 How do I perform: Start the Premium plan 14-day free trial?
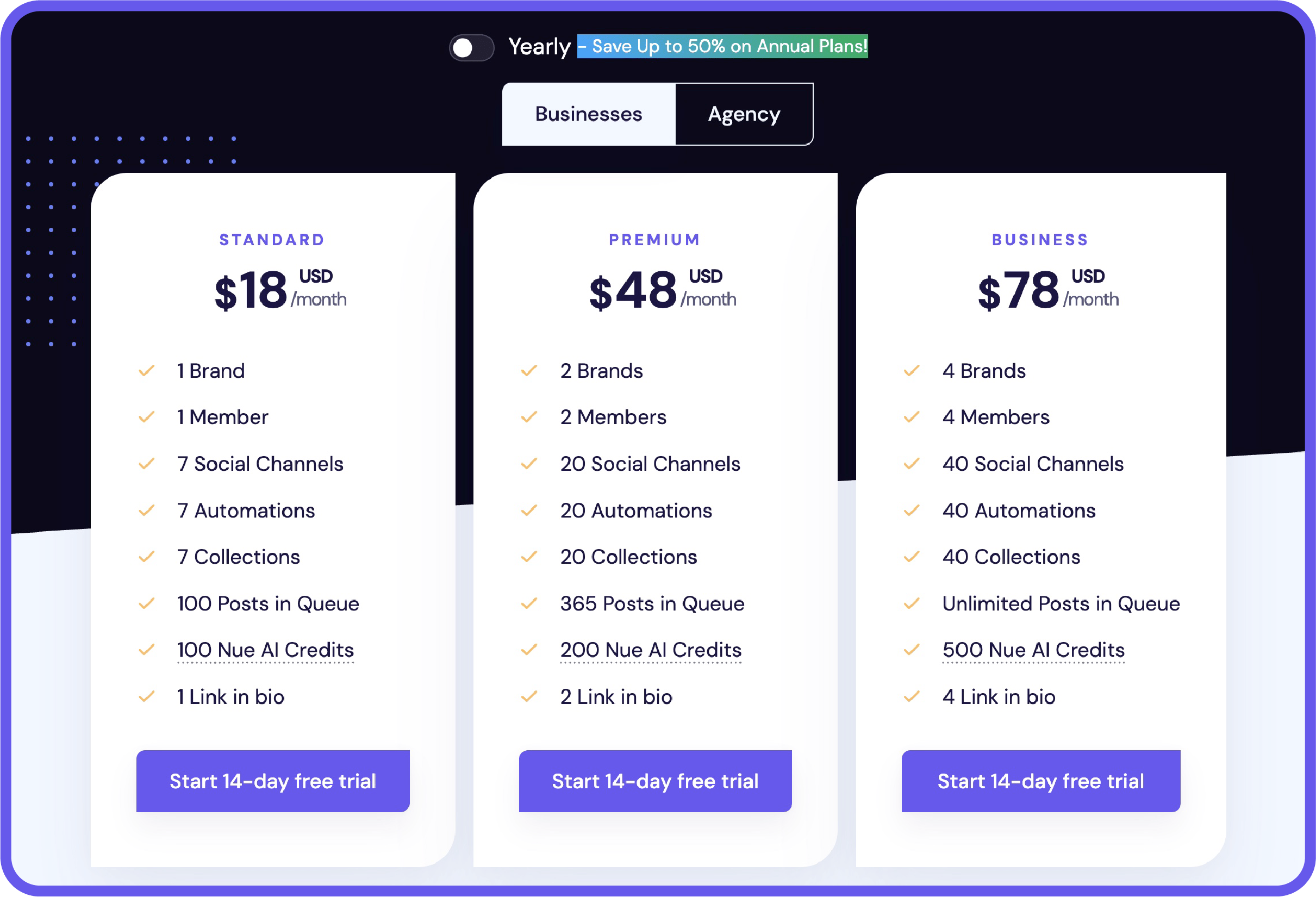pyautogui.click(x=654, y=781)
